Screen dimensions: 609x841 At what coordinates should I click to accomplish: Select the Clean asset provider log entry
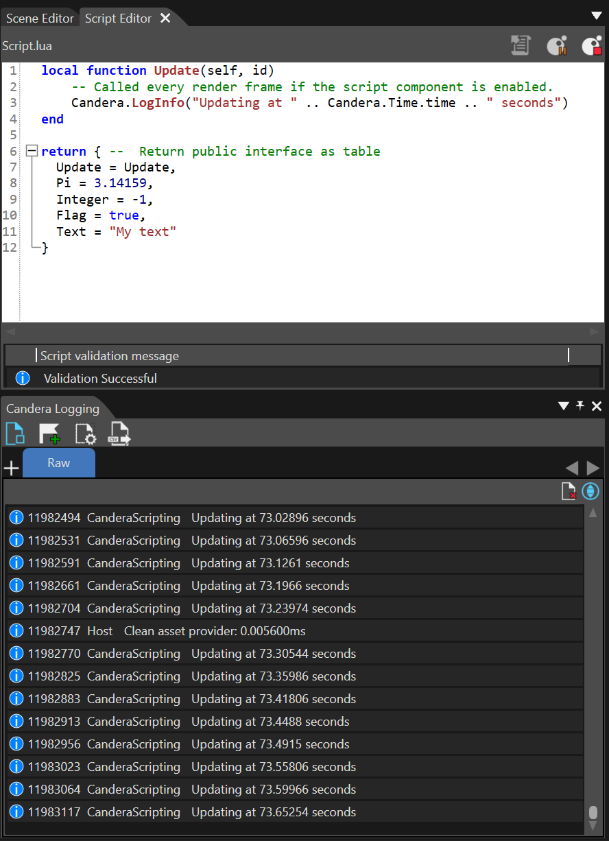295,631
